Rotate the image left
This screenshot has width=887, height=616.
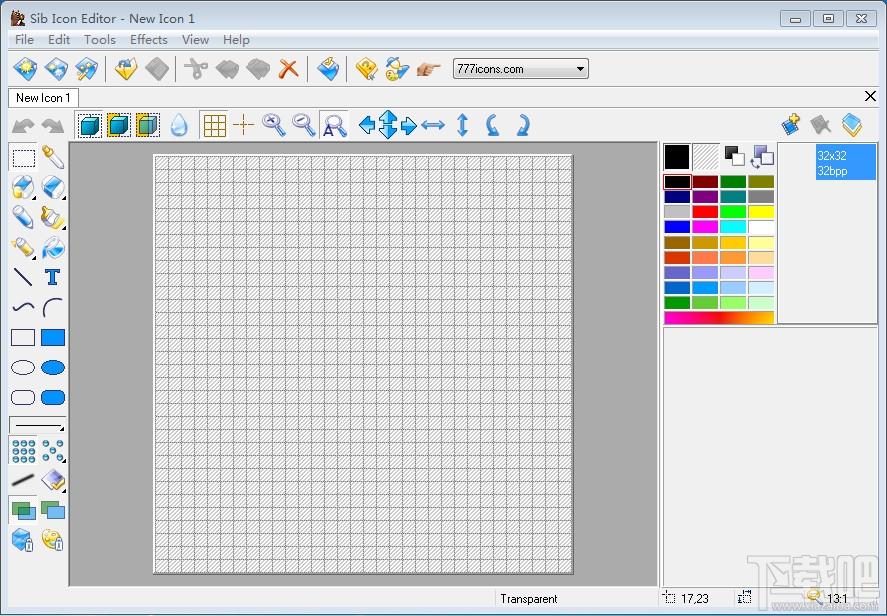click(x=493, y=125)
